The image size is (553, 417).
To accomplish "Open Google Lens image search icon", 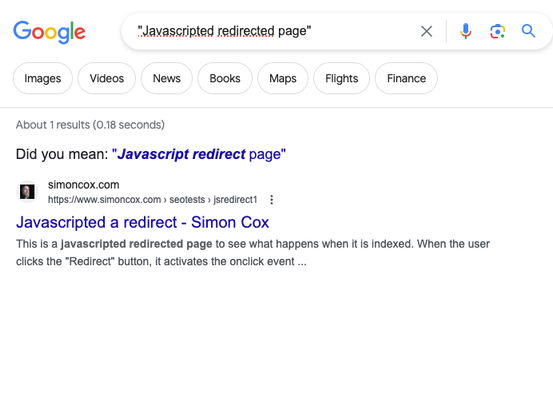I will 498,31.
